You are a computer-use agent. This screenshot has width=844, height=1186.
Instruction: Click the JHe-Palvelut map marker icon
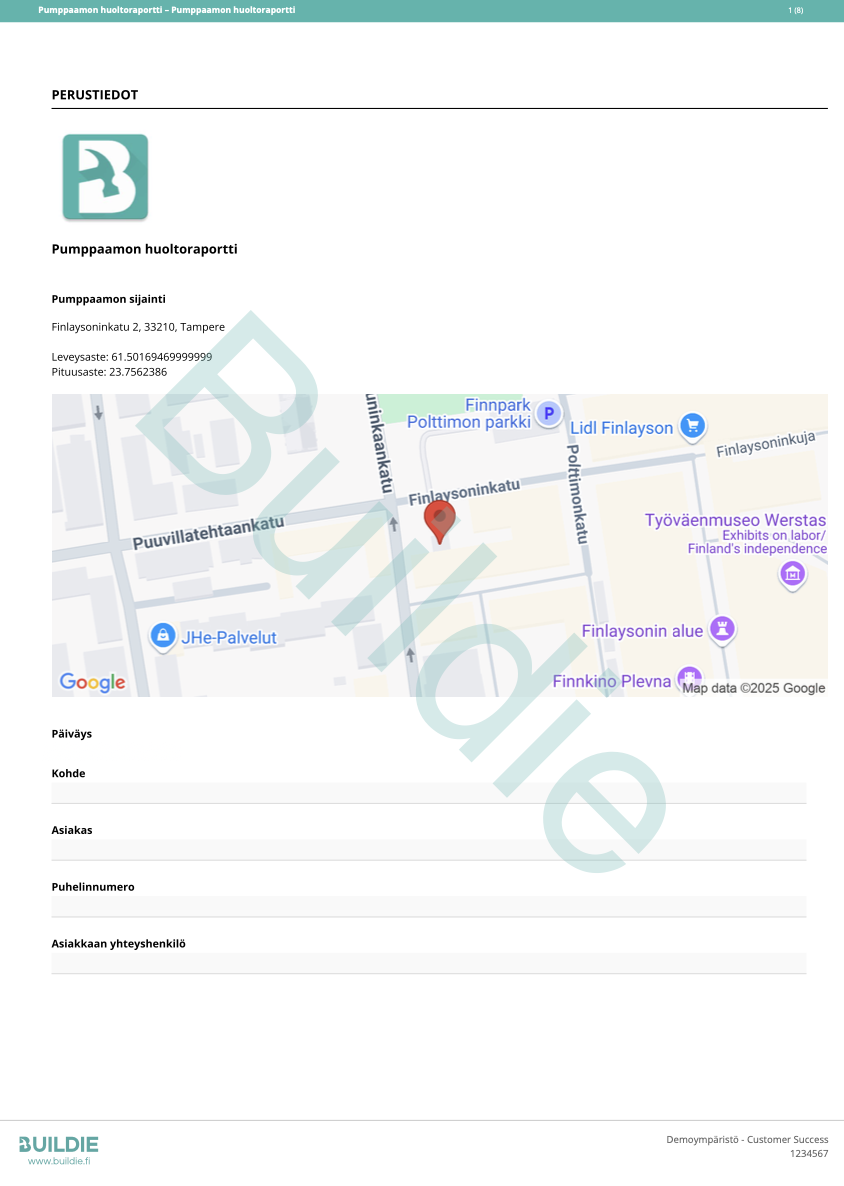pos(162,636)
